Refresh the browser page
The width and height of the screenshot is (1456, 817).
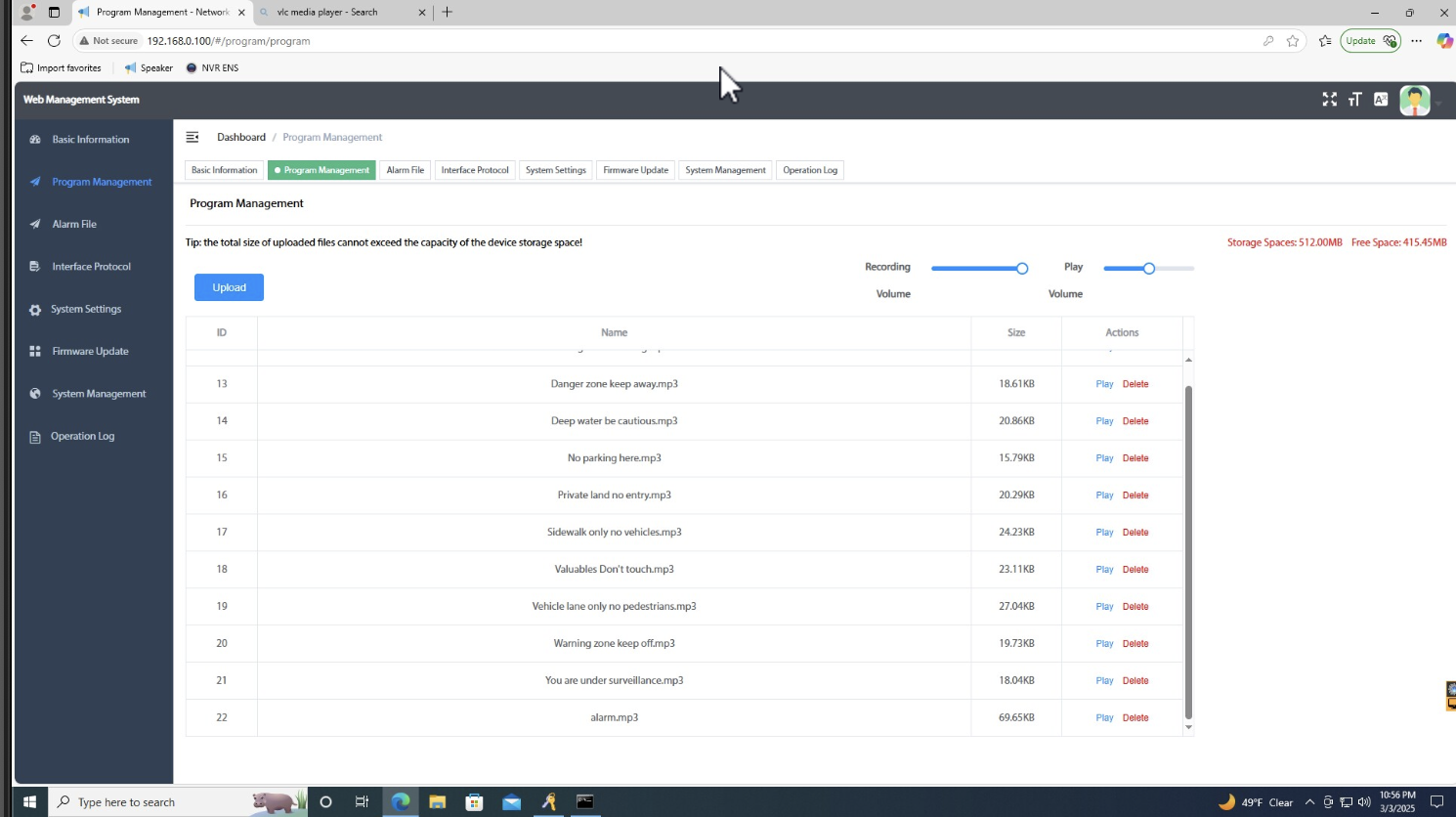[54, 41]
